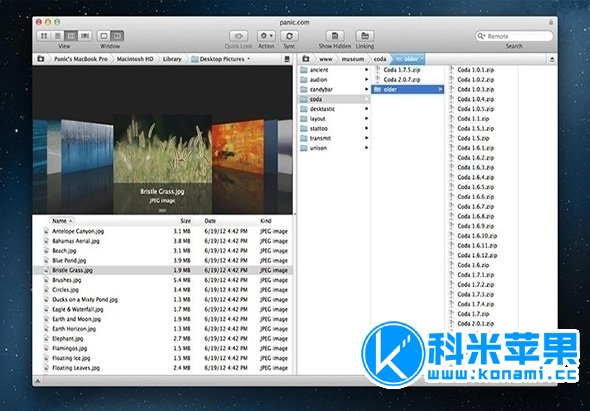Go to Library in path bar
This screenshot has width=590, height=411.
[x=172, y=59]
